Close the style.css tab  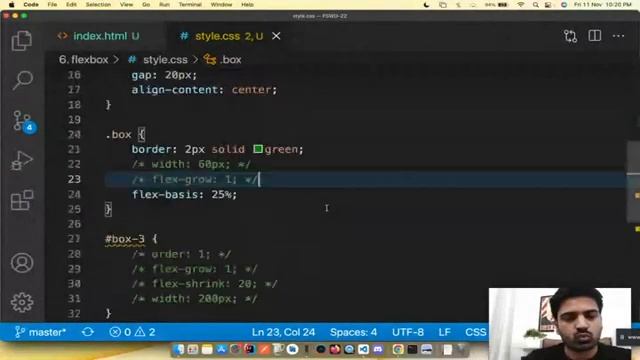tap(276, 36)
